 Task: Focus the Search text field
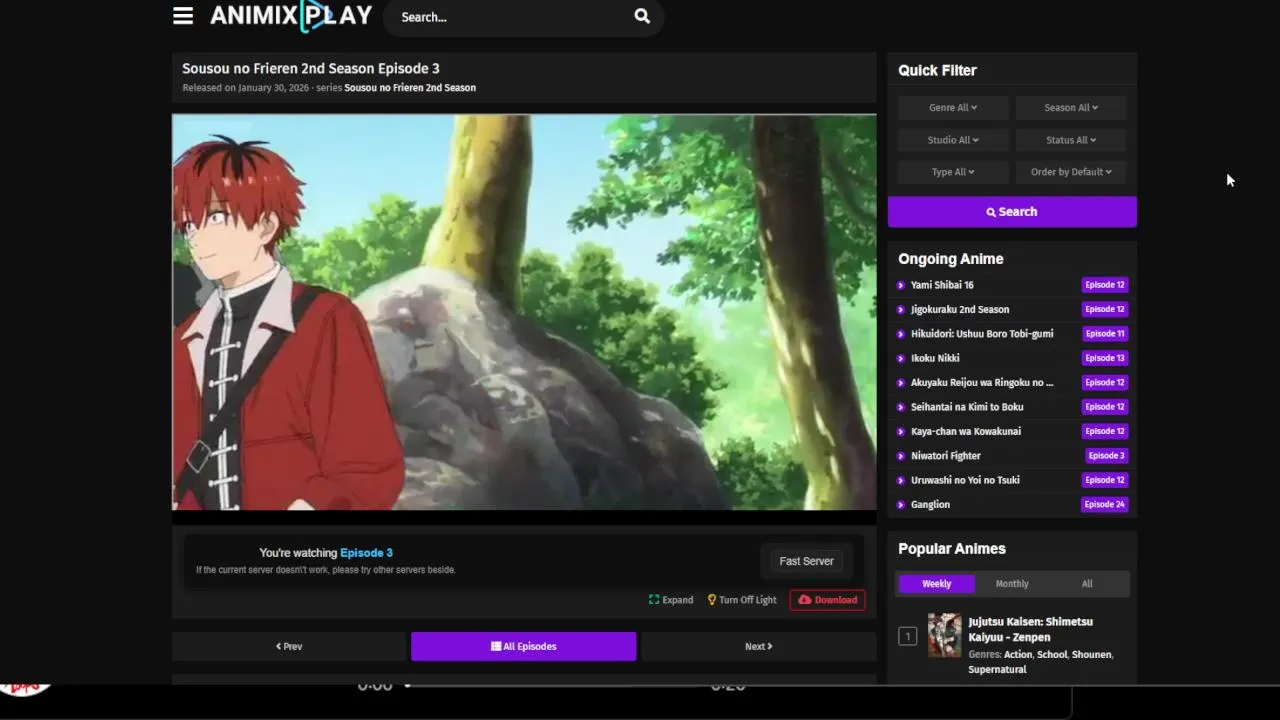tap(510, 17)
